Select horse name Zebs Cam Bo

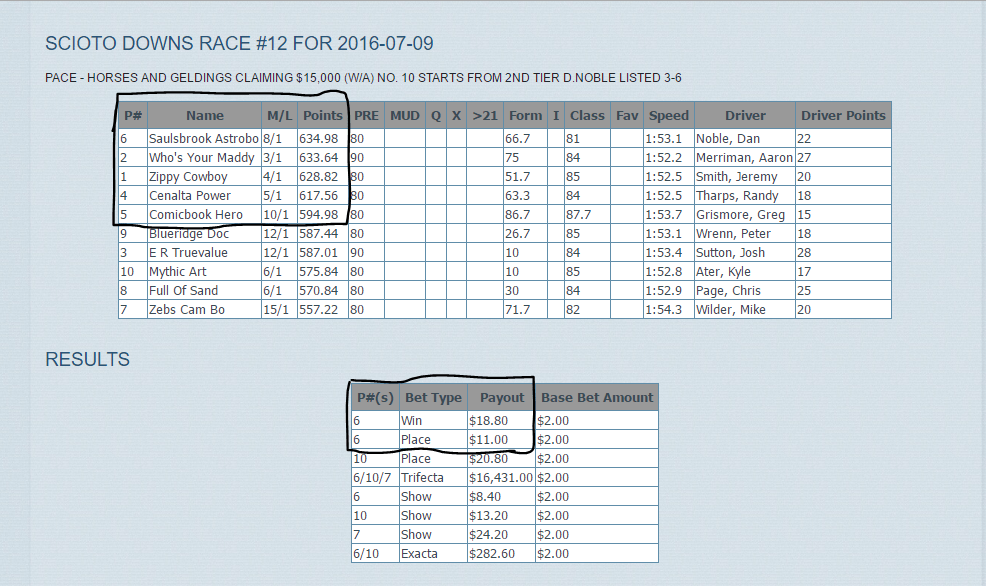click(187, 309)
